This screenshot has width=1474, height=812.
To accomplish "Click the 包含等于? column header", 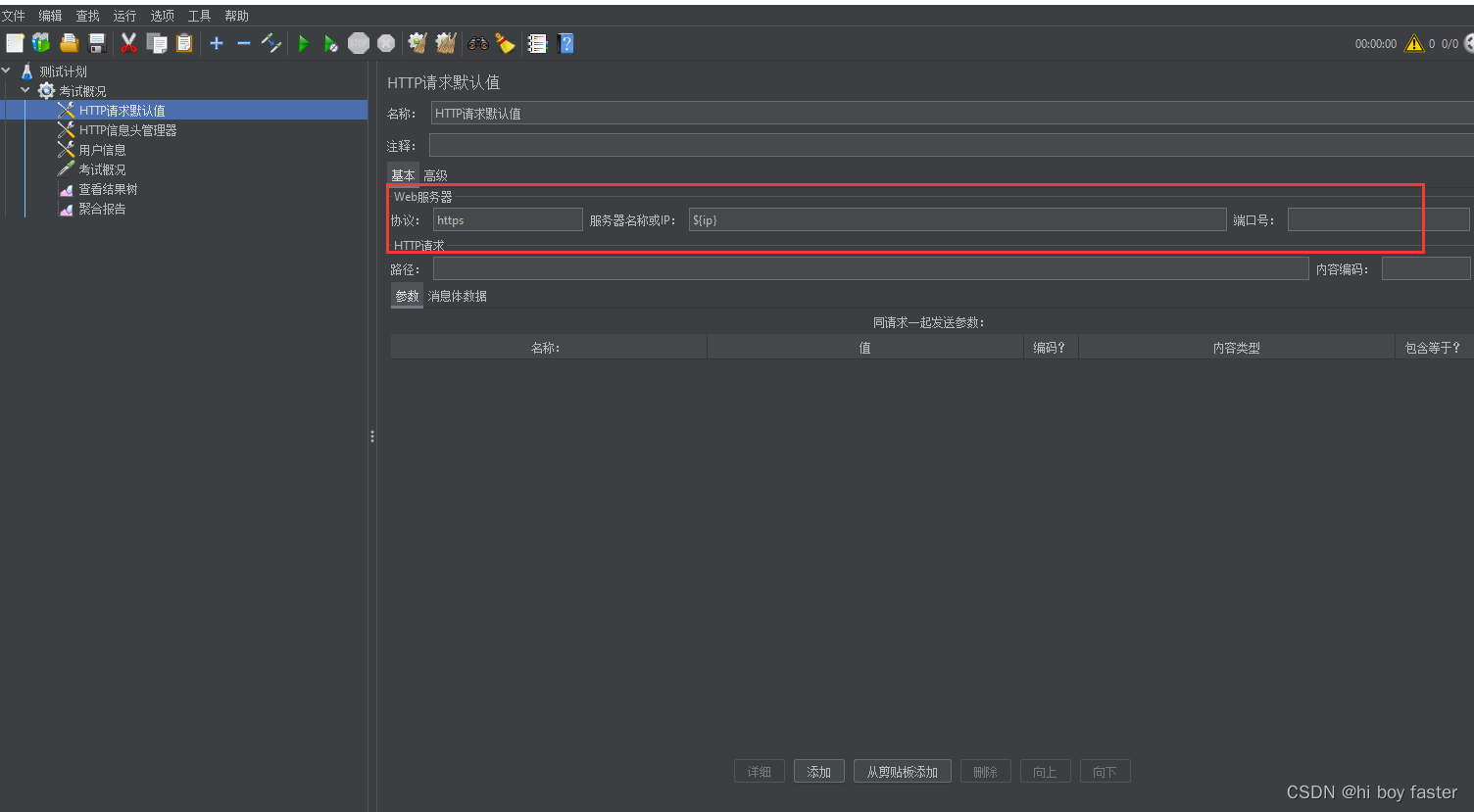I will [x=1433, y=347].
